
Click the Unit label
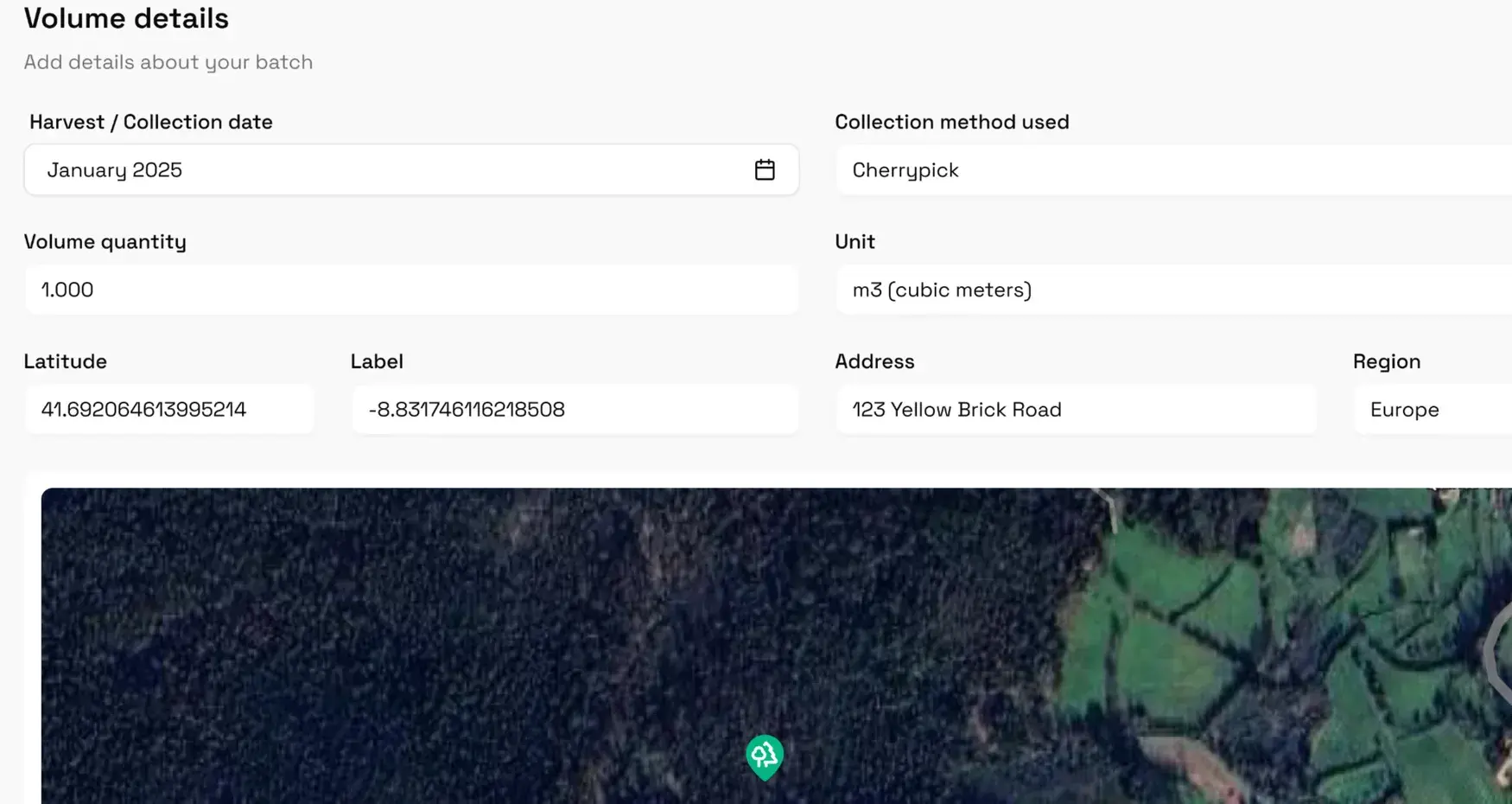[x=854, y=241]
